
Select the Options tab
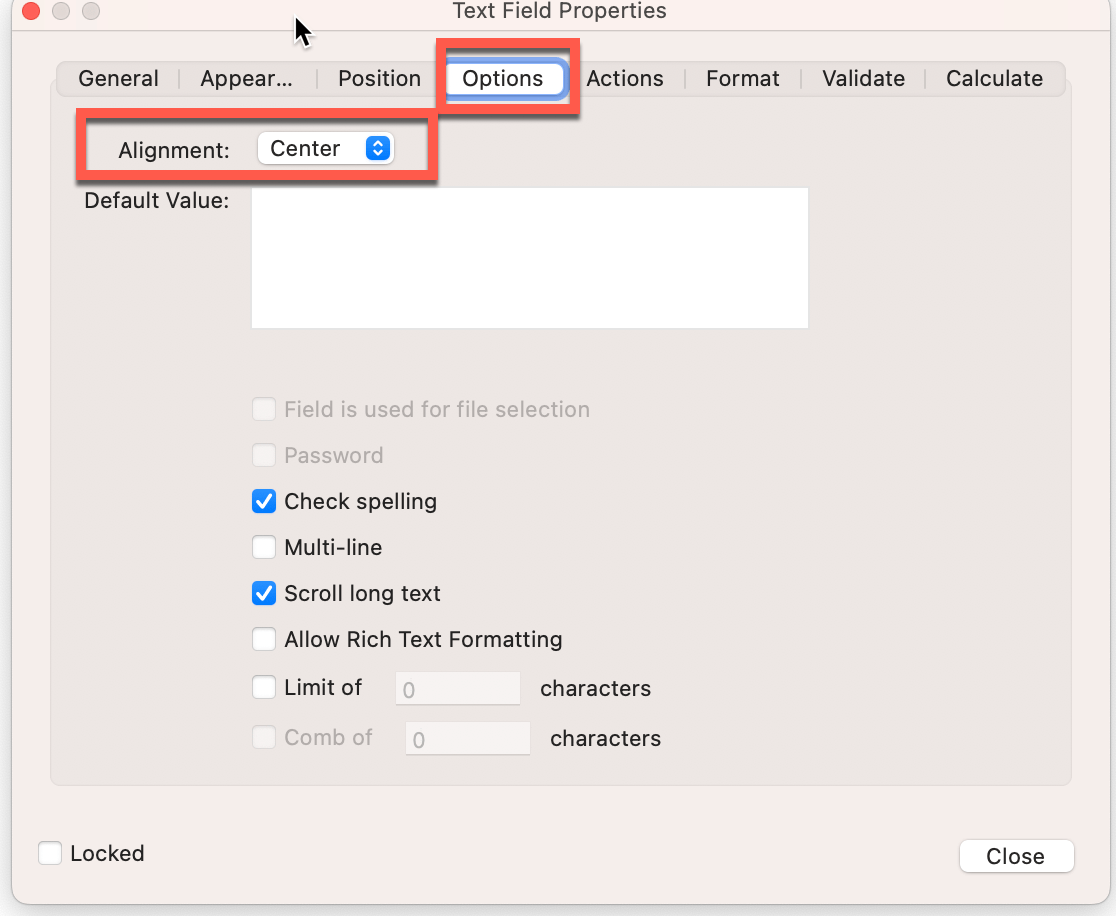[503, 78]
